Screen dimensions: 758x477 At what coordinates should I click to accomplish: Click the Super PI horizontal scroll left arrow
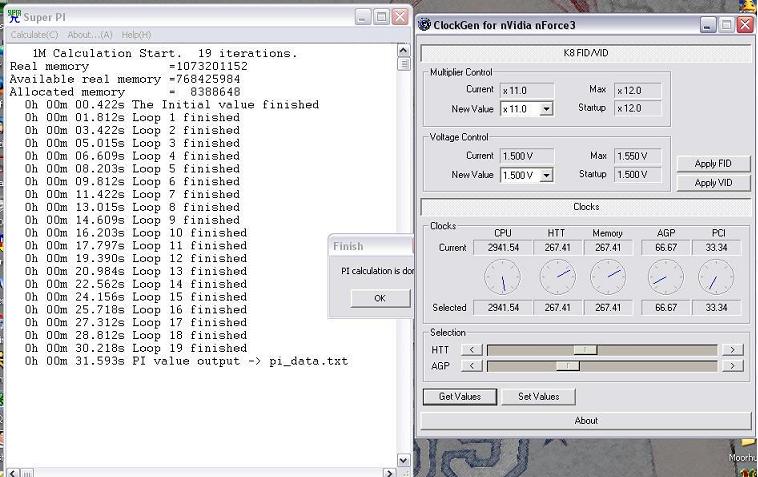13,473
